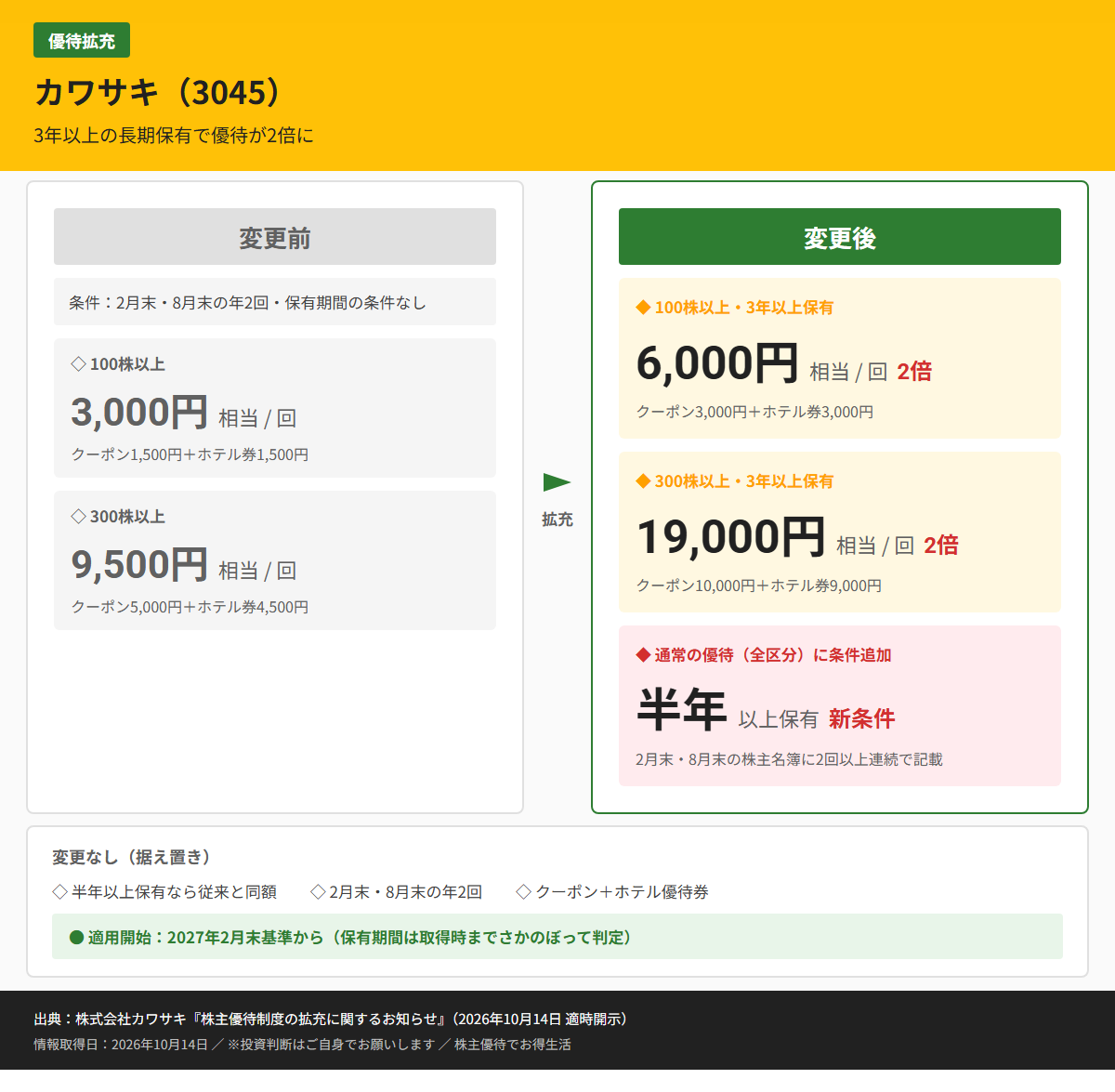Screen dimensions: 1115x1092
Task: Click the green arrow icon above 拡充
Action: coord(557,482)
